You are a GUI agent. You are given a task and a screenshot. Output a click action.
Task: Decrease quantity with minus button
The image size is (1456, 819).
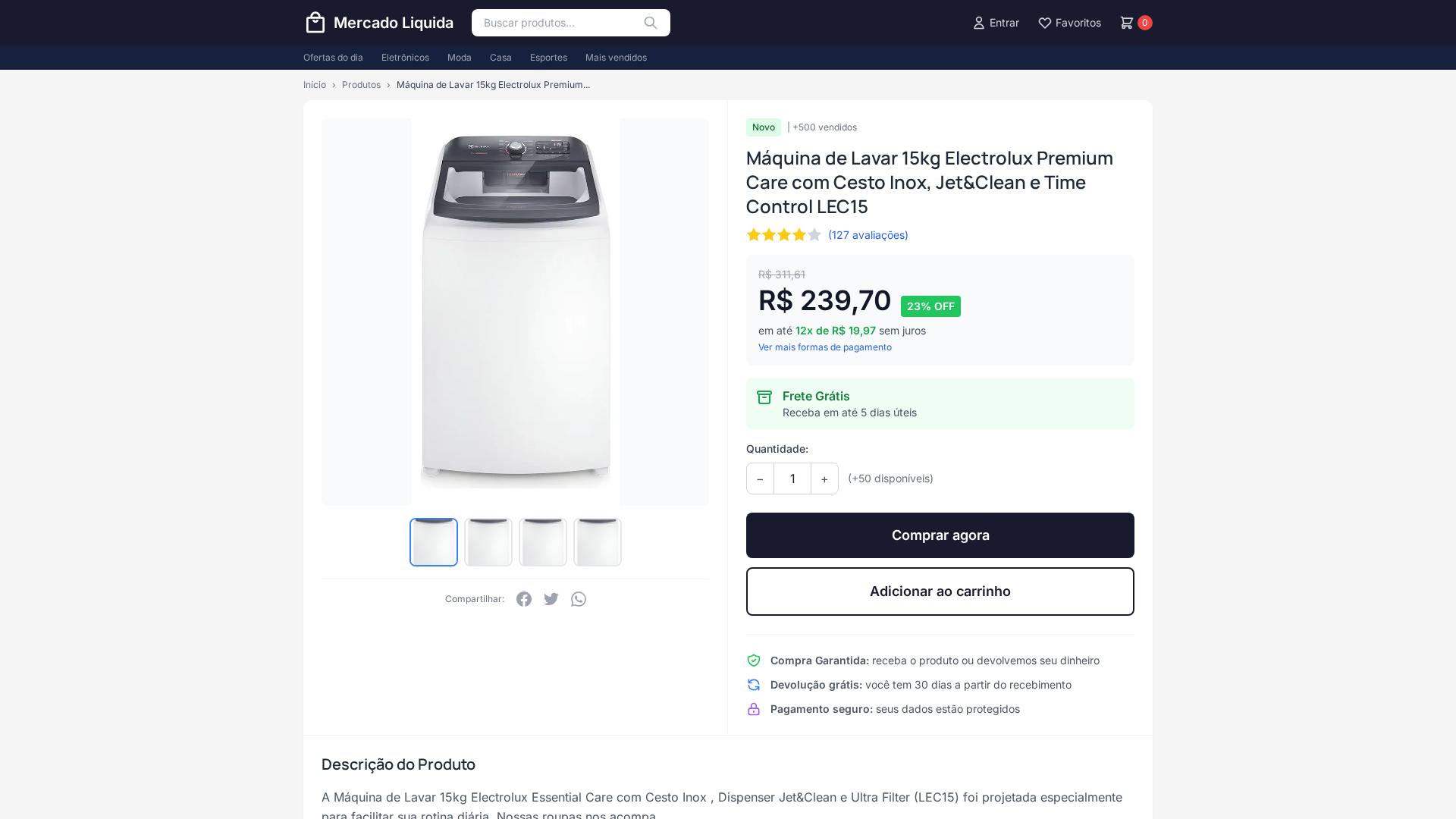pyautogui.click(x=760, y=479)
